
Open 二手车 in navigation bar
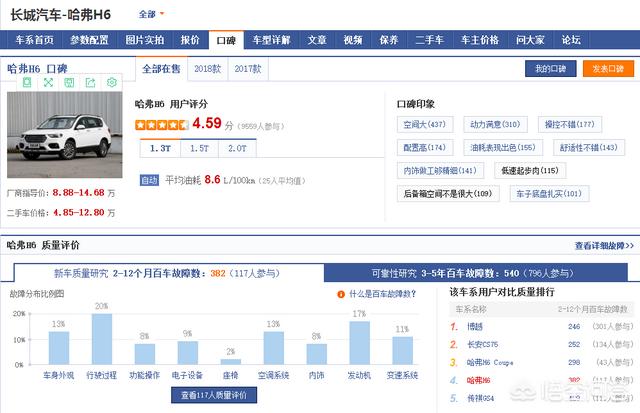tap(429, 40)
